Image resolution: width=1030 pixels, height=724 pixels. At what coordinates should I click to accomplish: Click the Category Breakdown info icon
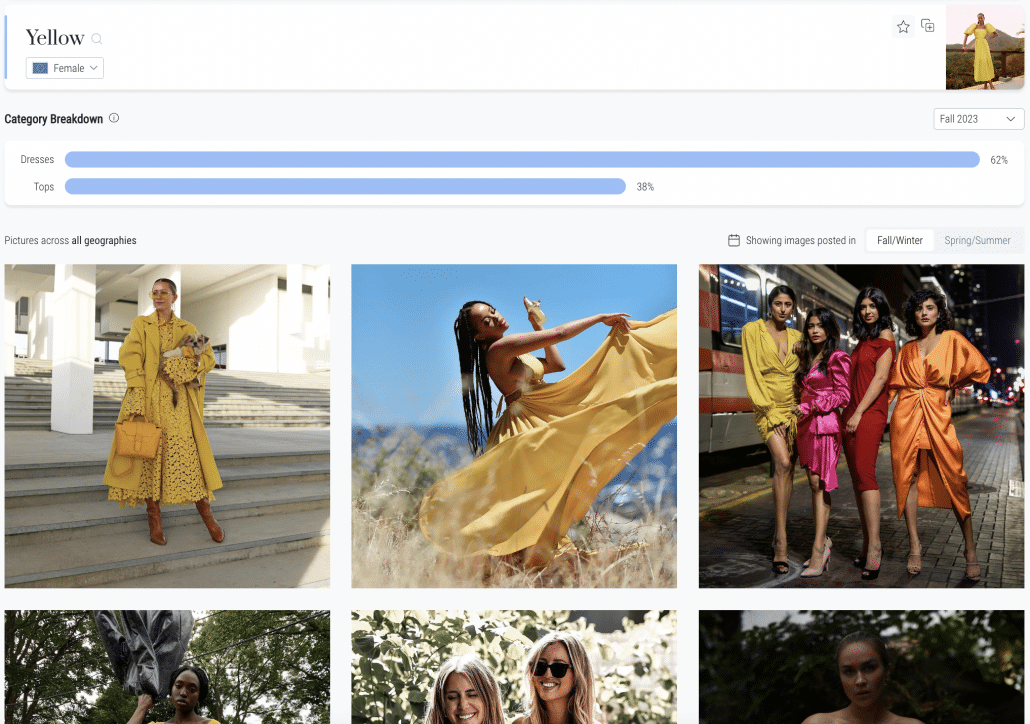(x=114, y=118)
